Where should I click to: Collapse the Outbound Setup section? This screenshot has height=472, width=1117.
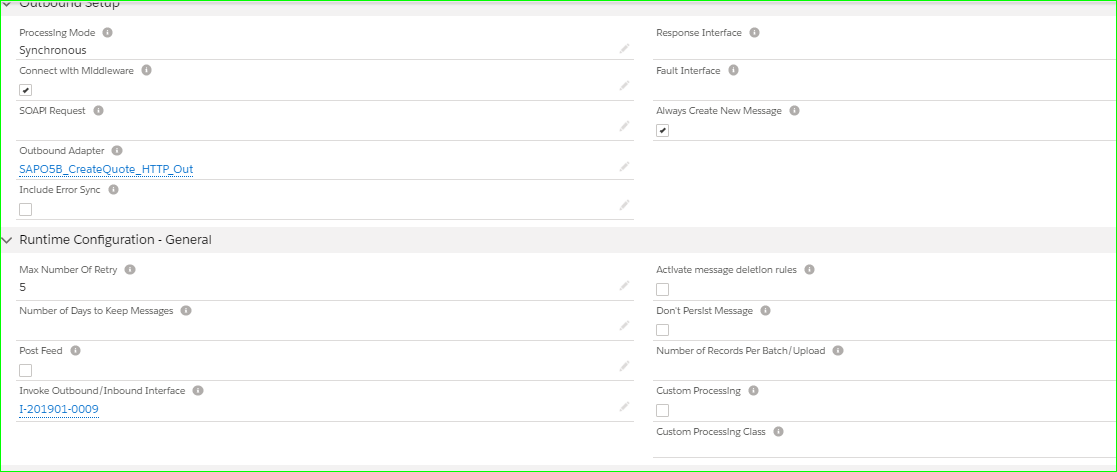click(6, 4)
